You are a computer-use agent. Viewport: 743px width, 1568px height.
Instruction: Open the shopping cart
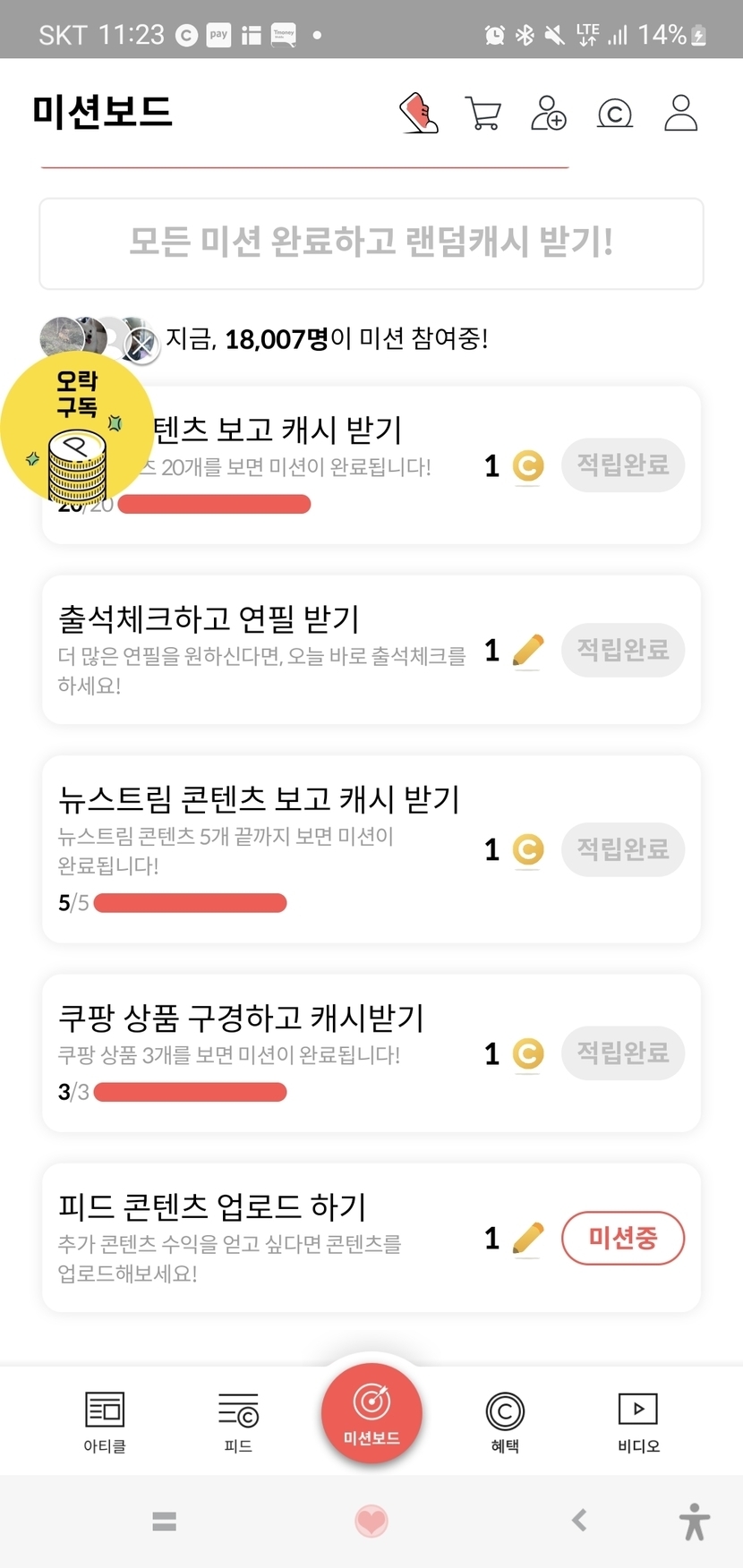tap(483, 114)
